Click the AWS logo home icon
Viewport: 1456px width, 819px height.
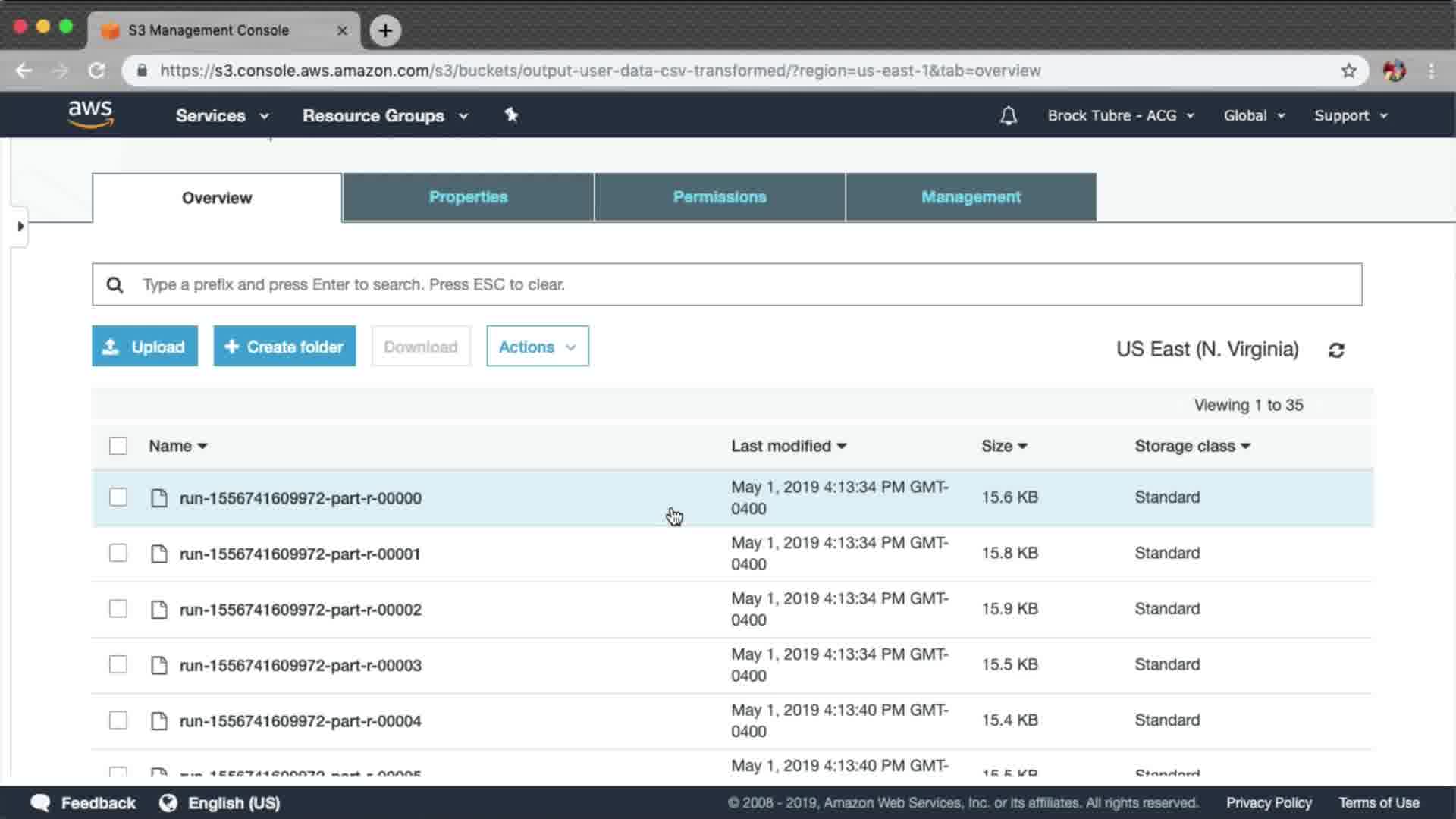click(x=90, y=115)
